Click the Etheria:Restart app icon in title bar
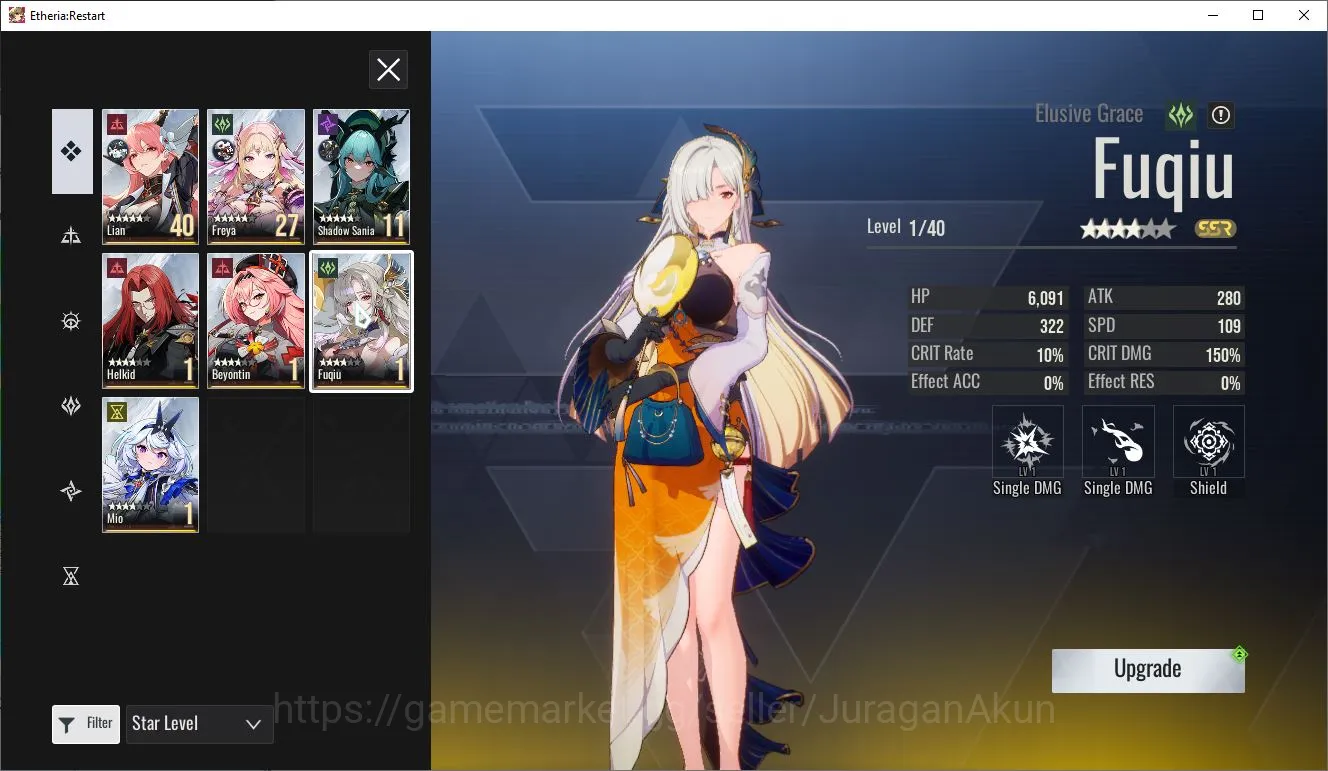1328x771 pixels. click(16, 15)
